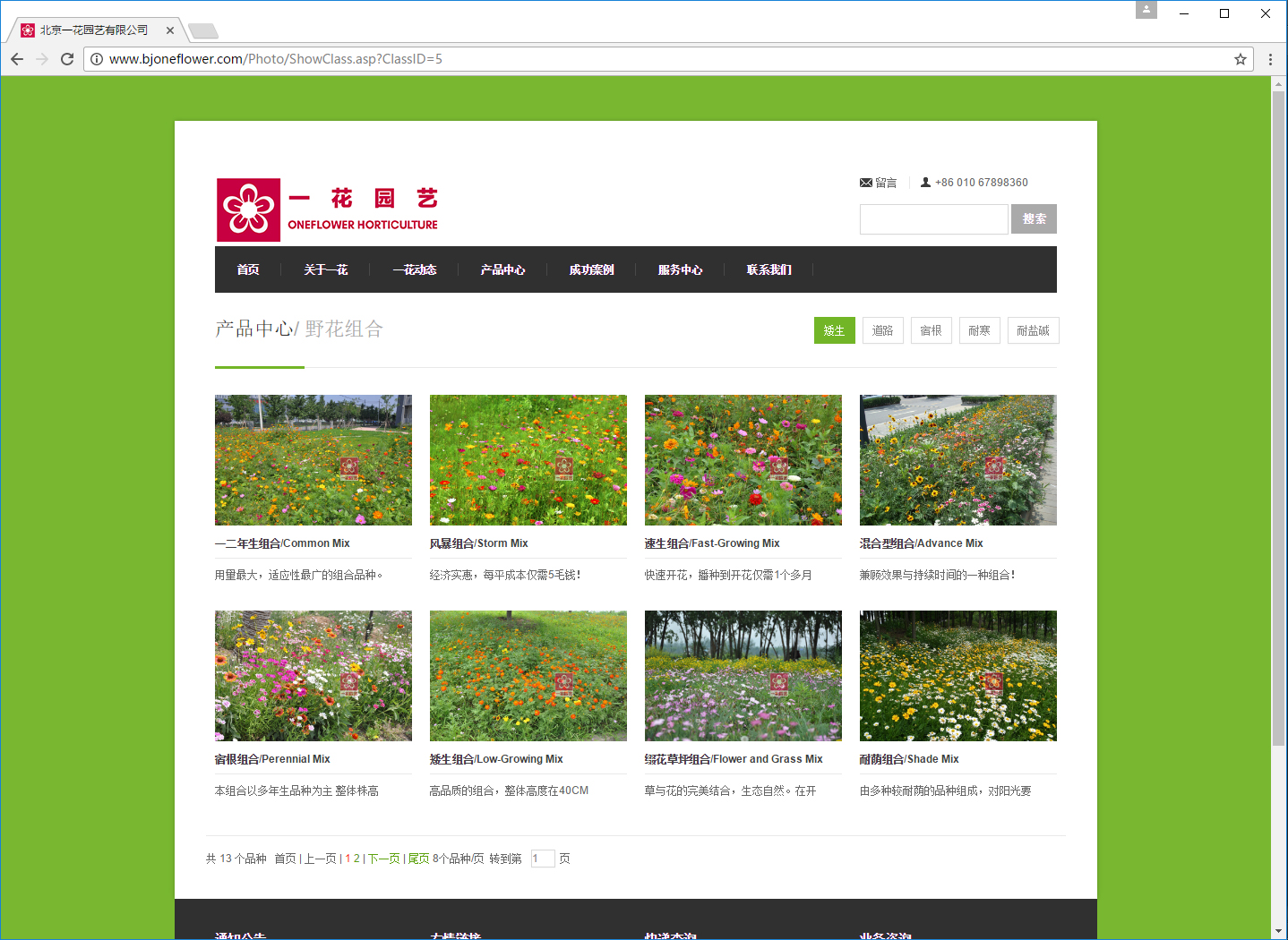Open the Shade Mix flower thumbnail
The width and height of the screenshot is (1288, 940).
(957, 676)
